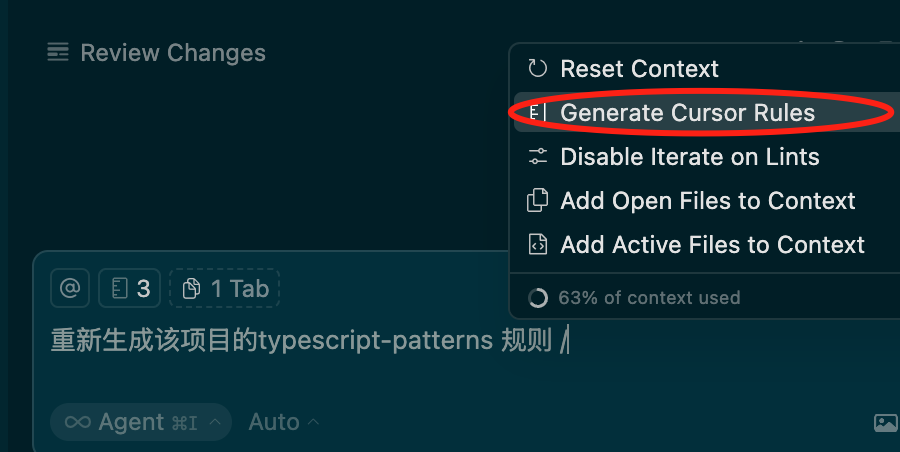Open the Agent mode selector dropdown

click(140, 422)
